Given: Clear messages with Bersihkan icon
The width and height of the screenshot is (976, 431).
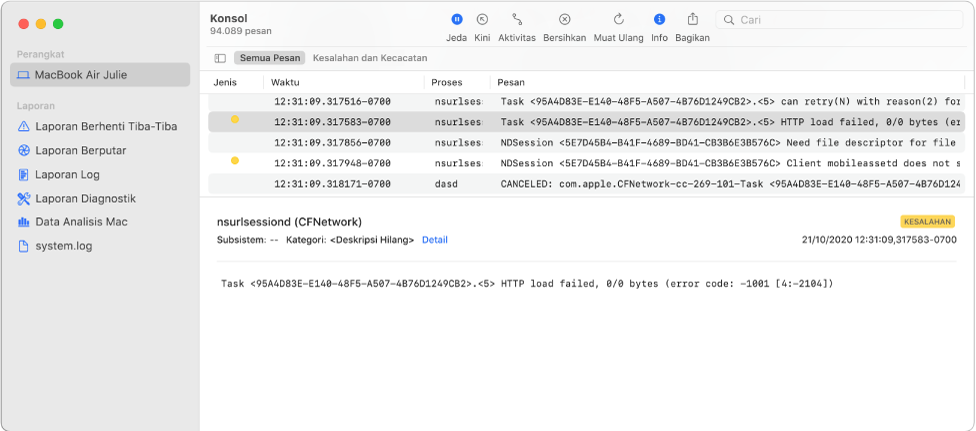Looking at the screenshot, I should pos(564,19).
